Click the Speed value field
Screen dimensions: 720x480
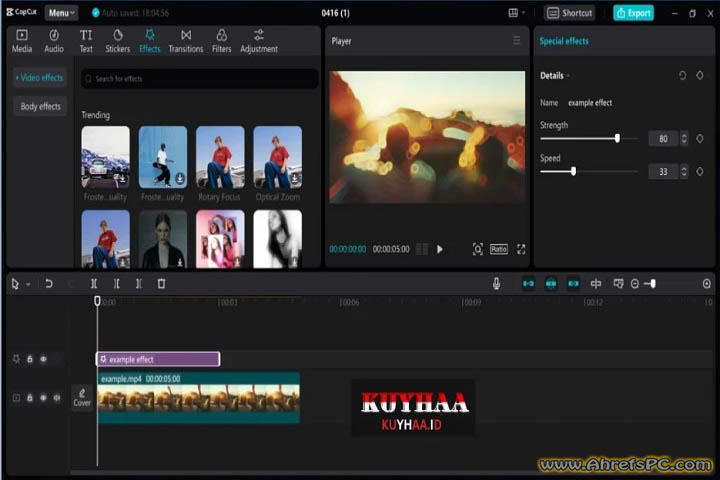pos(663,171)
